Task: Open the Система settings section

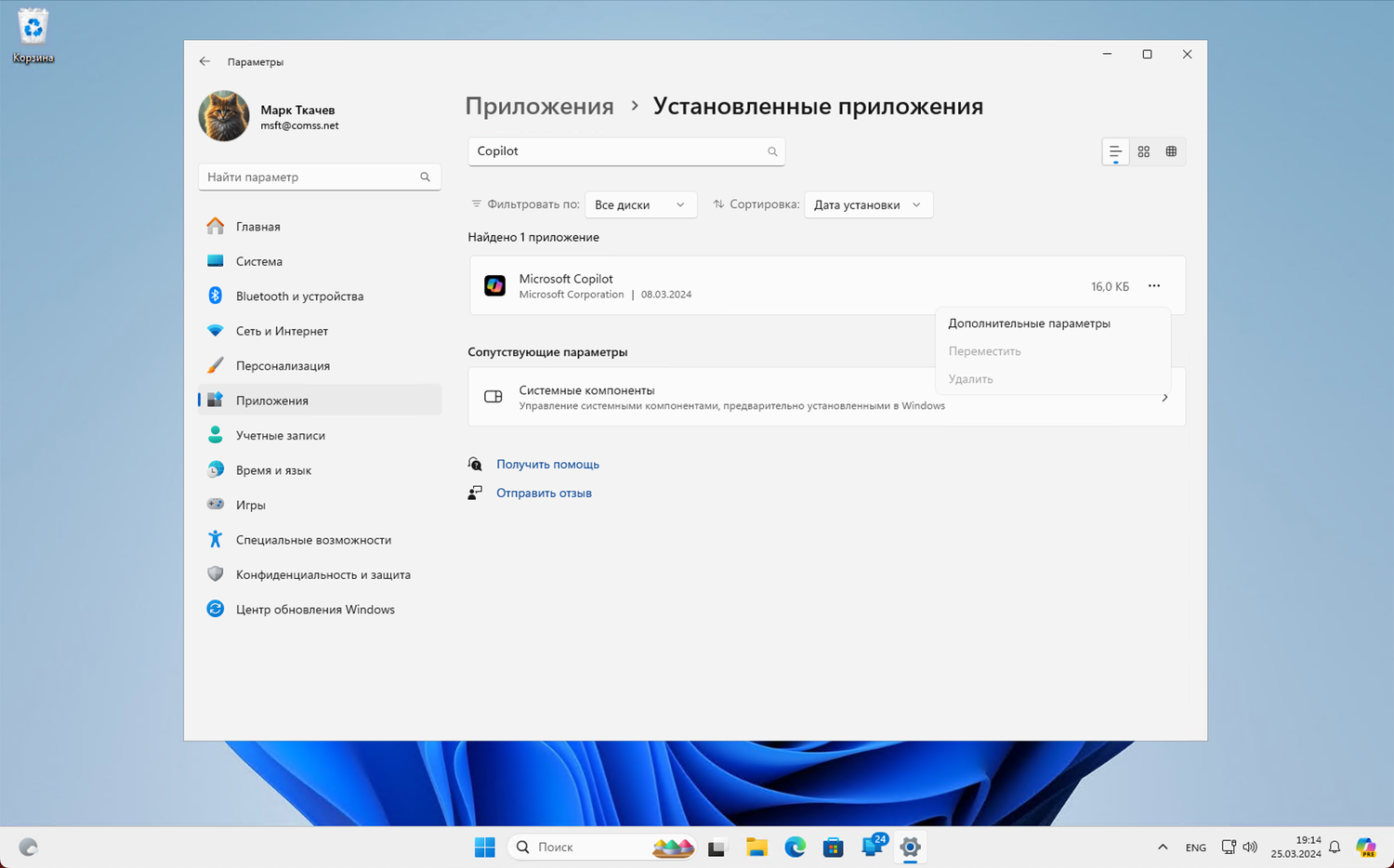Action: pos(320,261)
